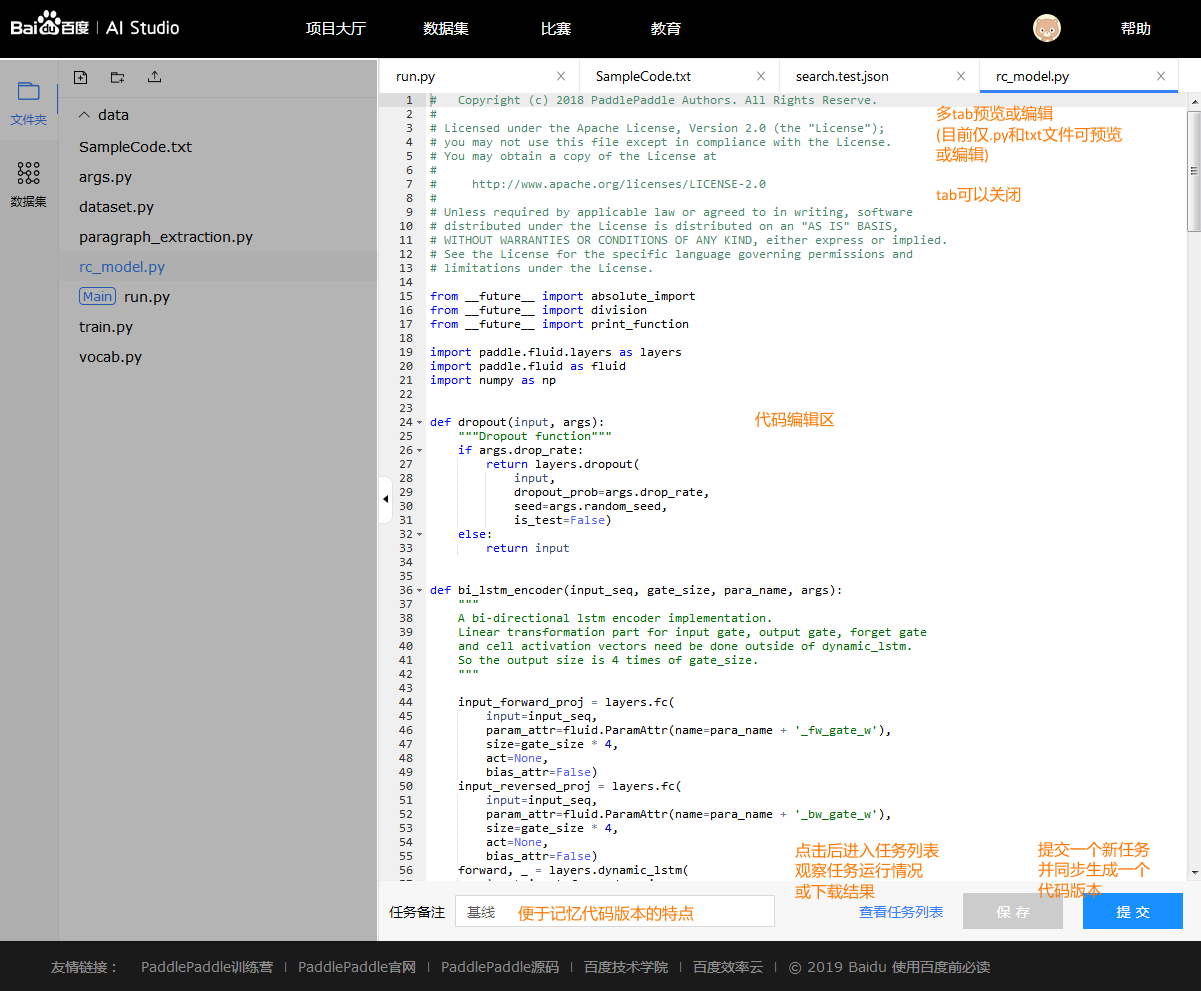This screenshot has width=1201, height=991.
Task: Open 数据集 in the top navigation
Action: [446, 29]
